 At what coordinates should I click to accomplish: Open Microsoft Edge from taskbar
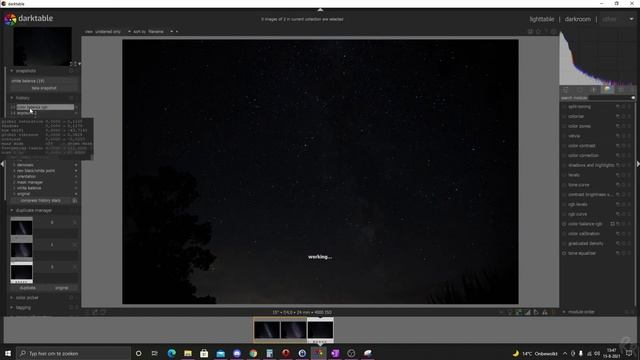coord(171,353)
